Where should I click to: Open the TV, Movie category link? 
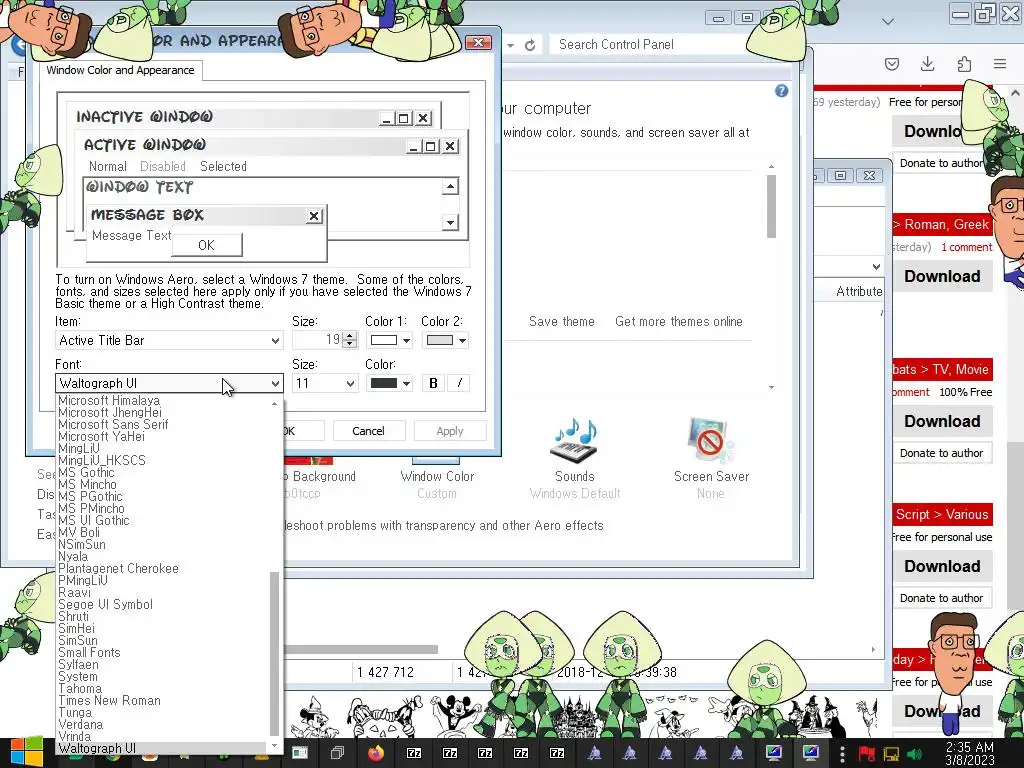pos(960,370)
